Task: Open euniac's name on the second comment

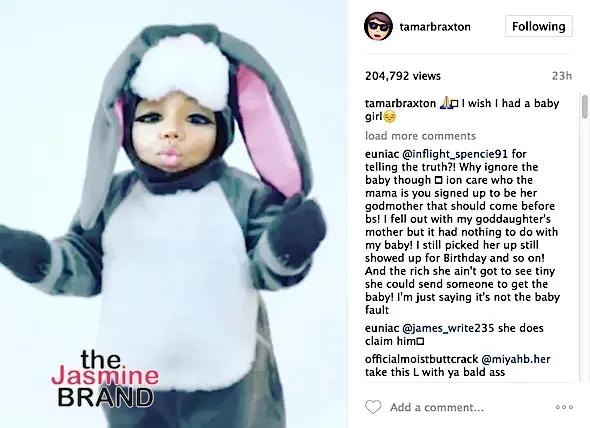Action: coord(382,328)
